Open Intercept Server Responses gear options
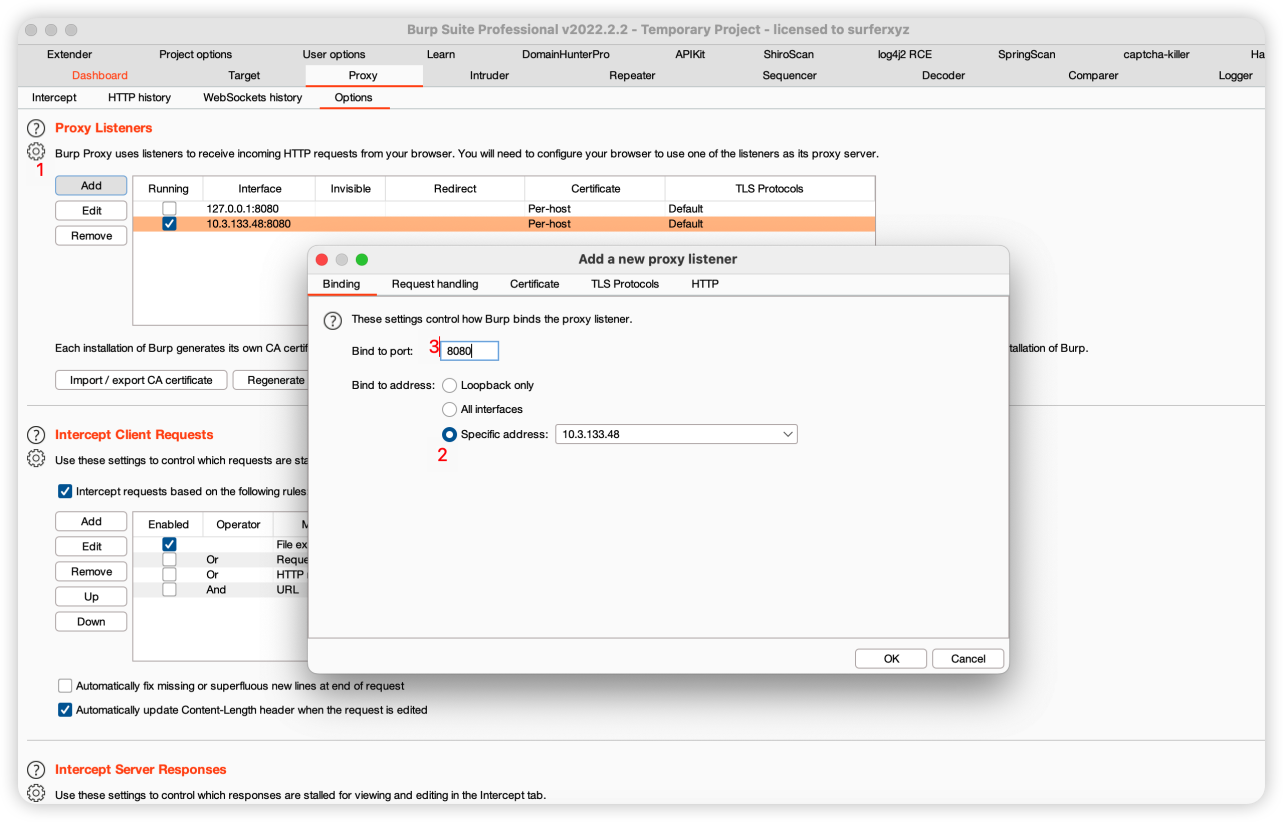 36,794
